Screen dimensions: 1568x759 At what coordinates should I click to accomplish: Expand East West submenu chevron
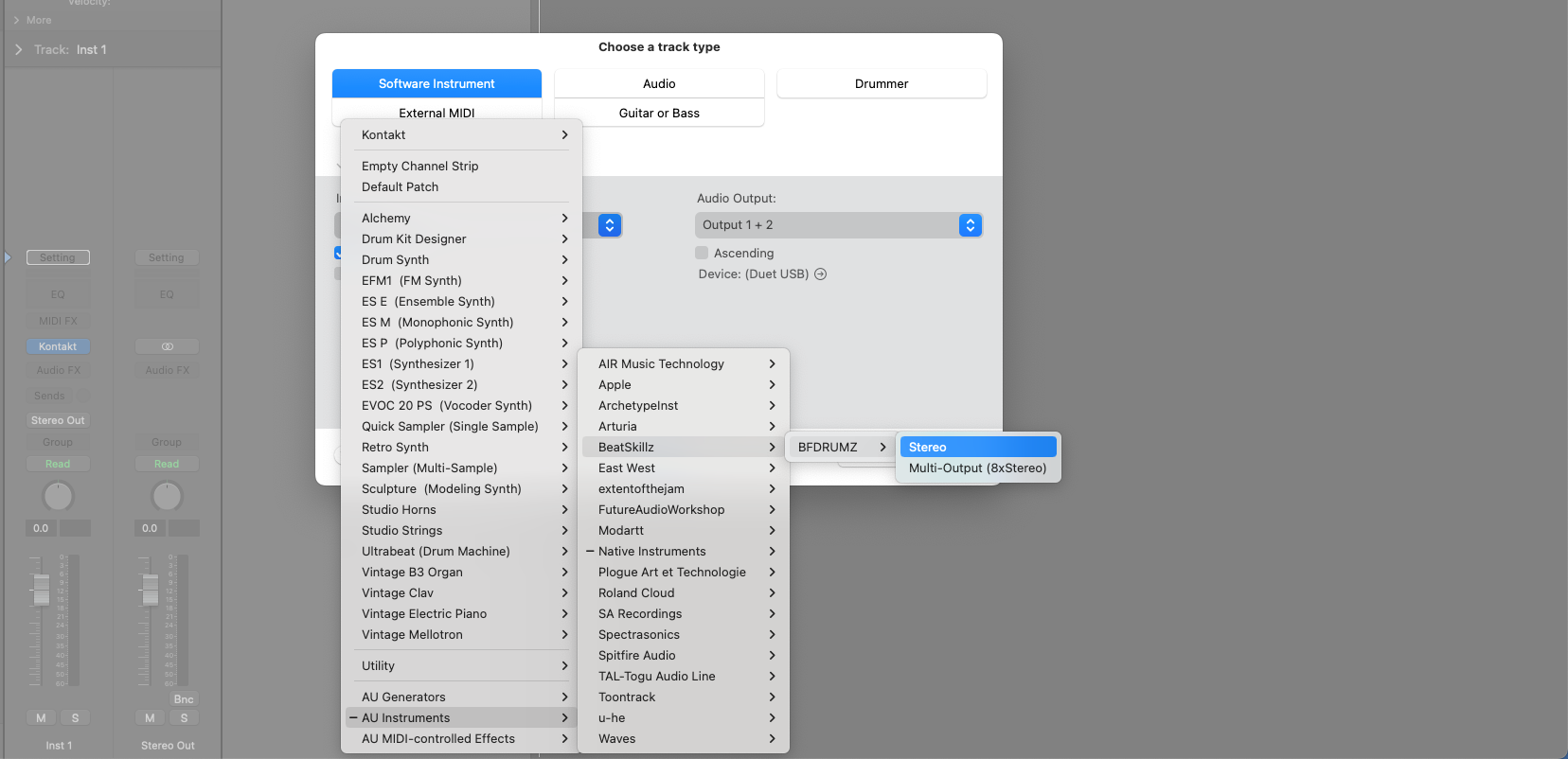click(x=772, y=468)
